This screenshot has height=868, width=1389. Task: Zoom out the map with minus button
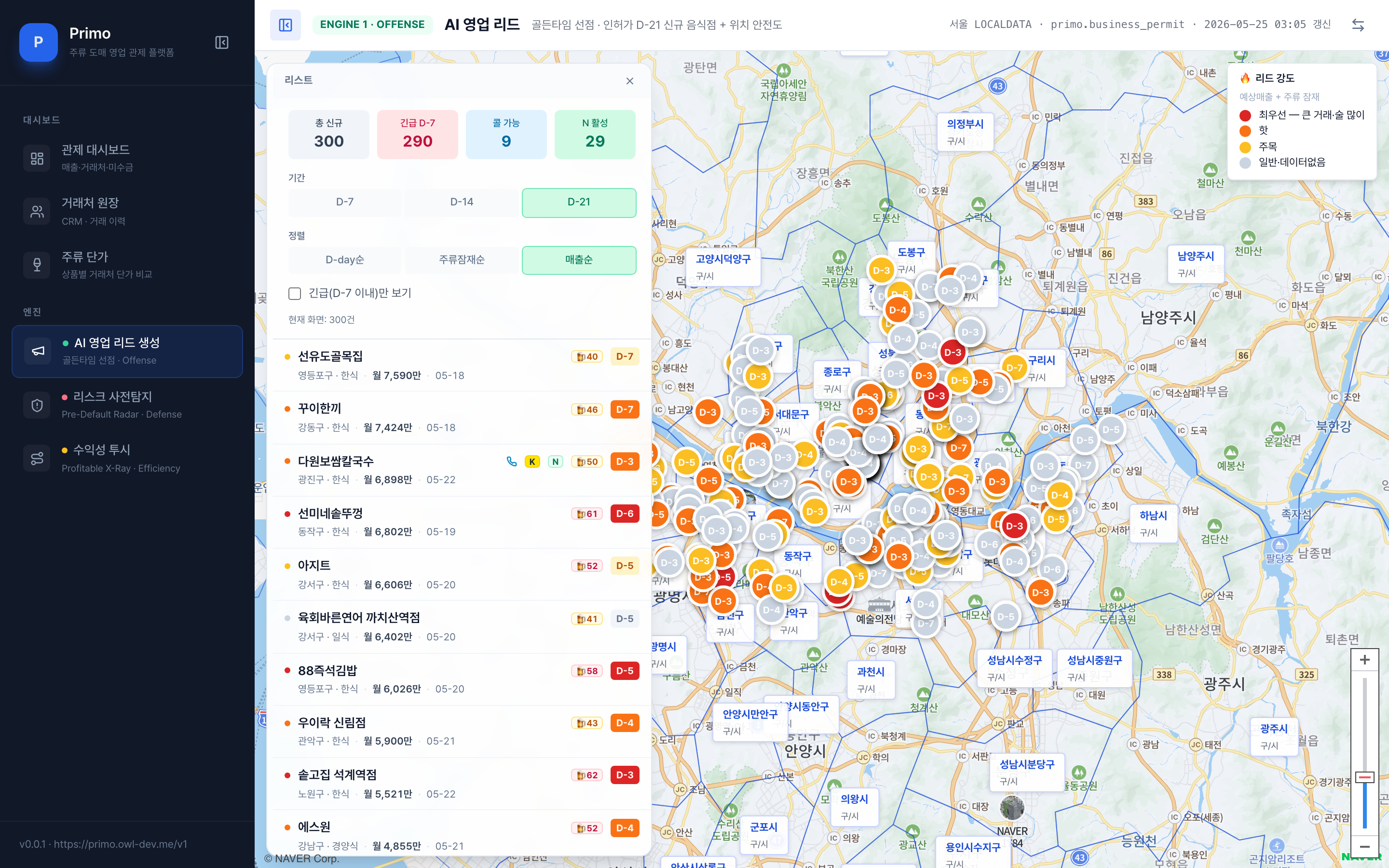tap(1364, 846)
